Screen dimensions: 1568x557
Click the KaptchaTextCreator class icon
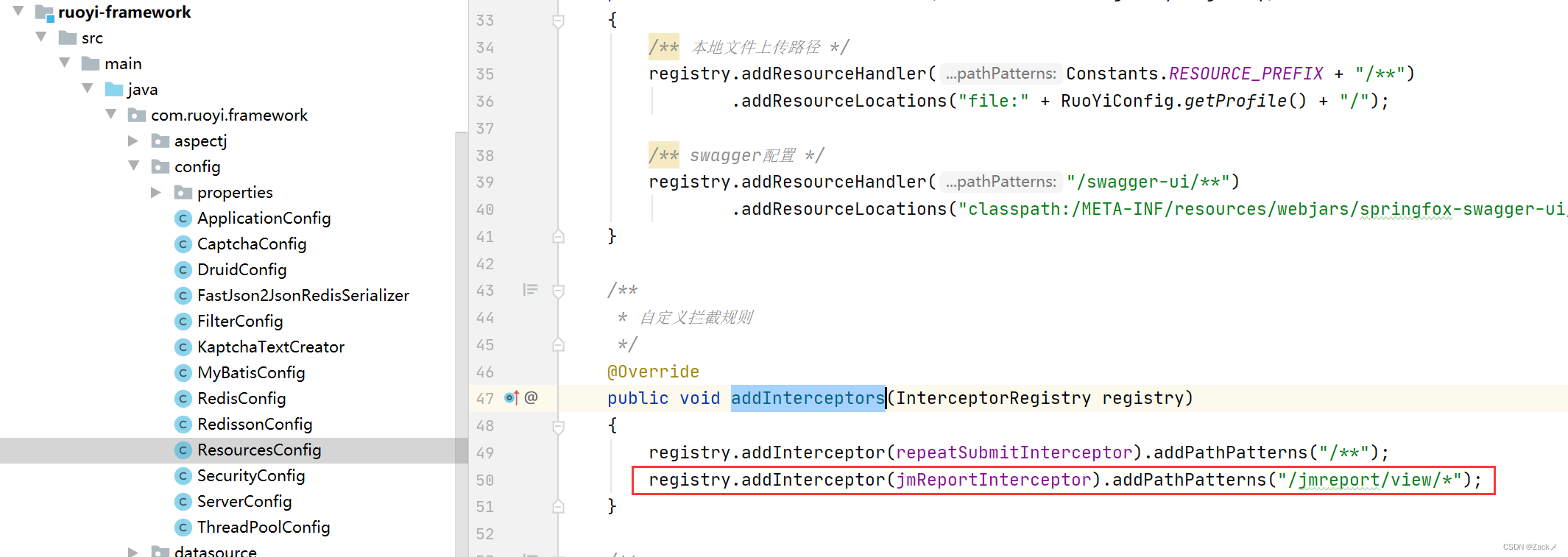click(x=183, y=347)
